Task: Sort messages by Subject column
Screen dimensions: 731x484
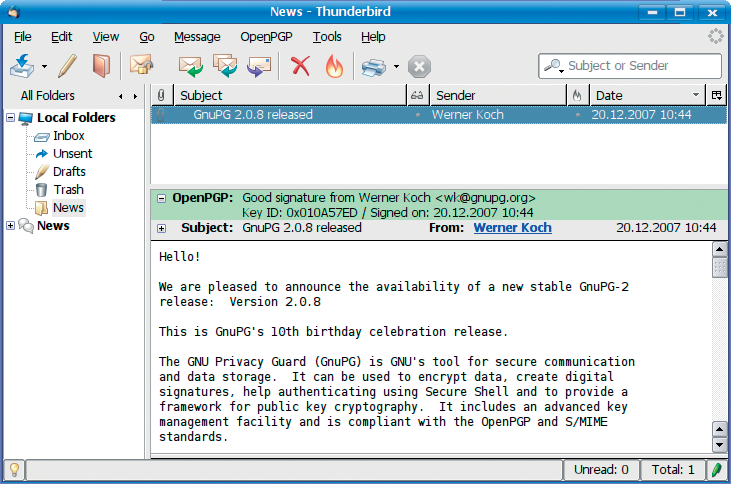Action: [290, 96]
